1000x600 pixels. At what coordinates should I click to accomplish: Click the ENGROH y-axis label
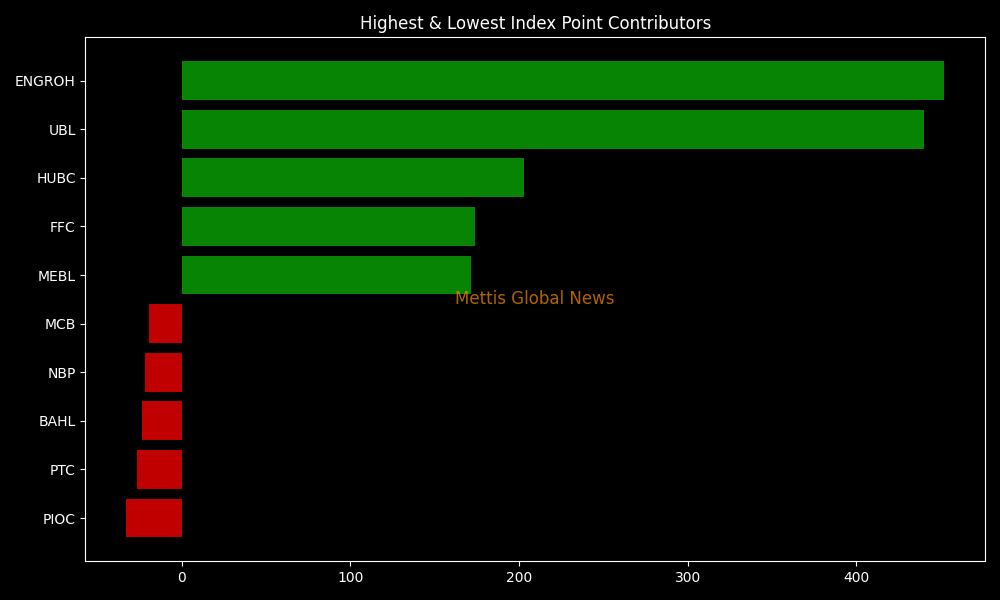(x=45, y=81)
